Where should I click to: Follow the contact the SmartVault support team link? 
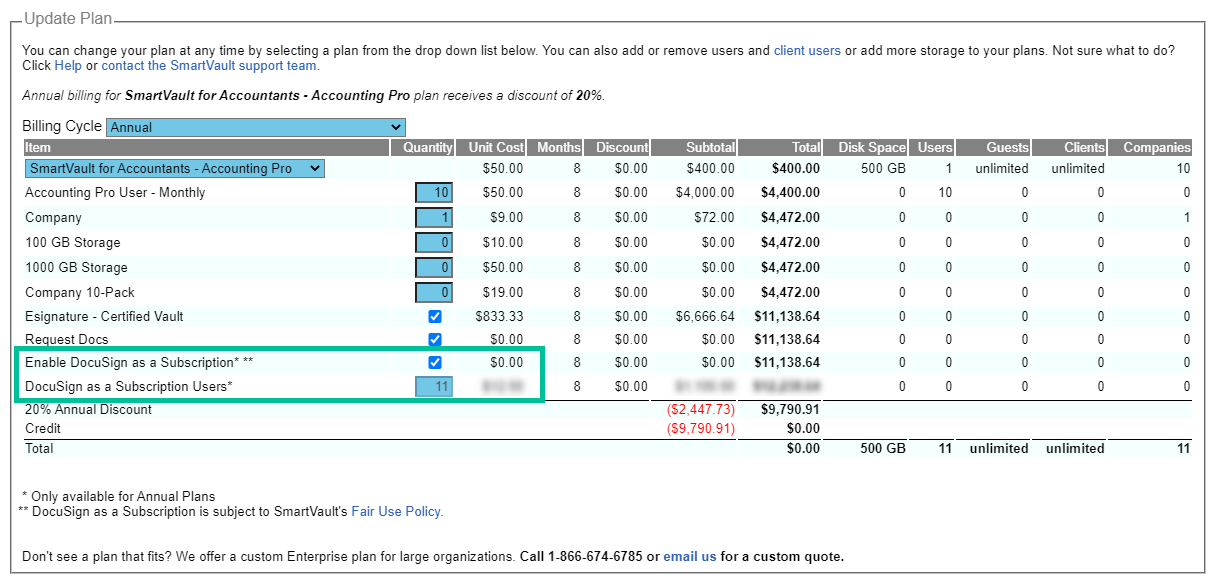pos(209,66)
